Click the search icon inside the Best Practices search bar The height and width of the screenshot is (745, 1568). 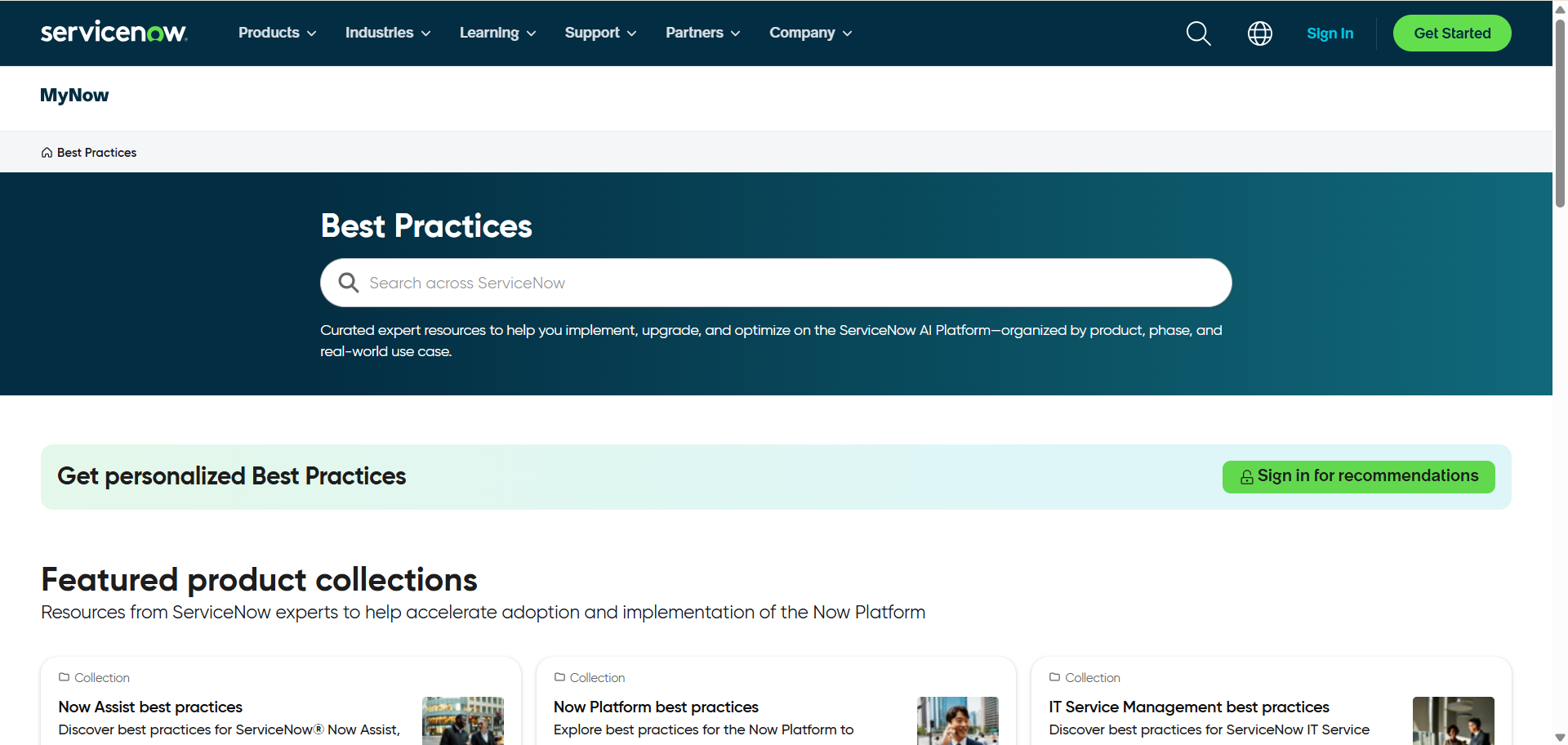pyautogui.click(x=348, y=282)
